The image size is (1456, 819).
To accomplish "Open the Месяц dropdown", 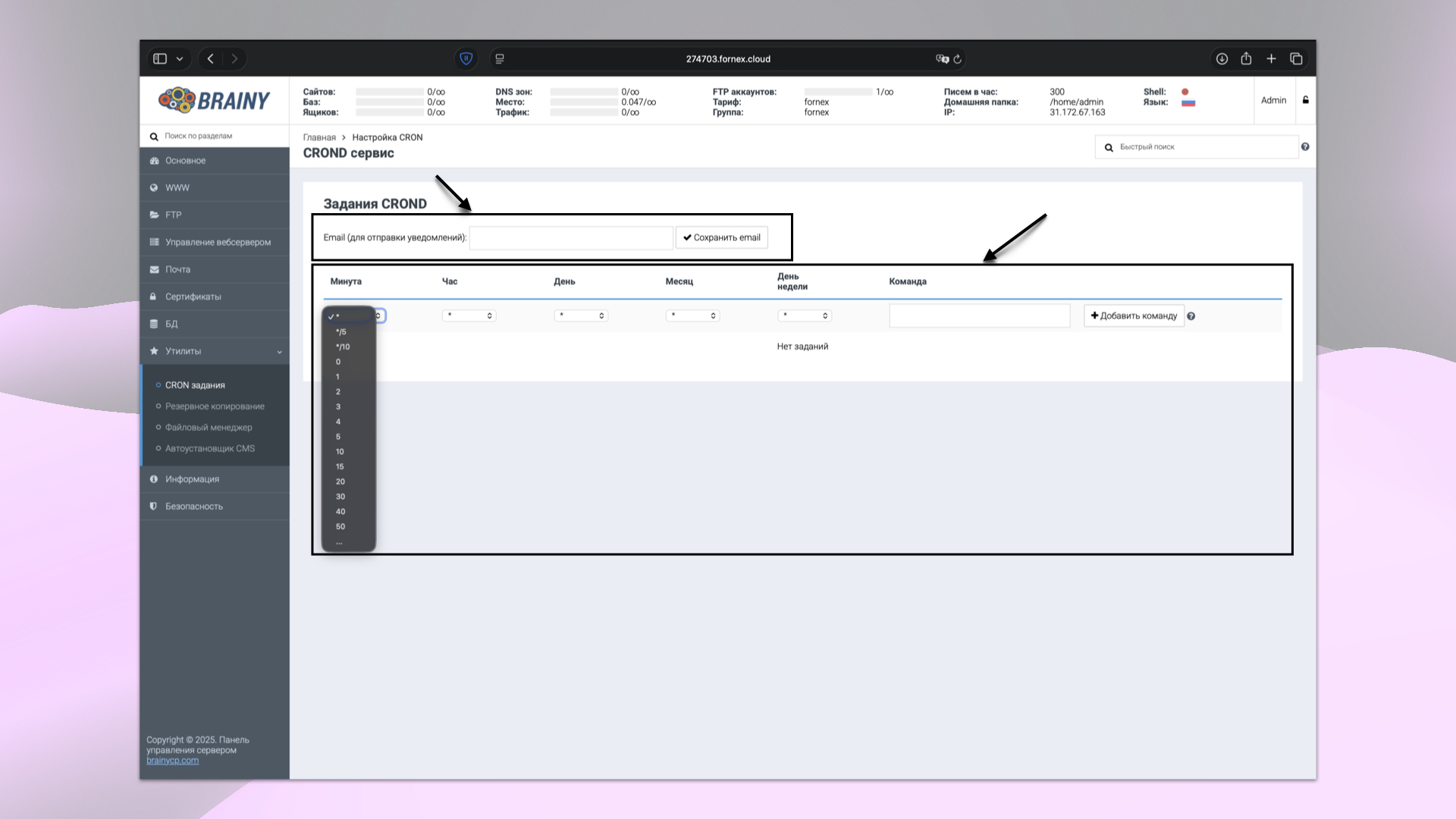I will tap(692, 315).
